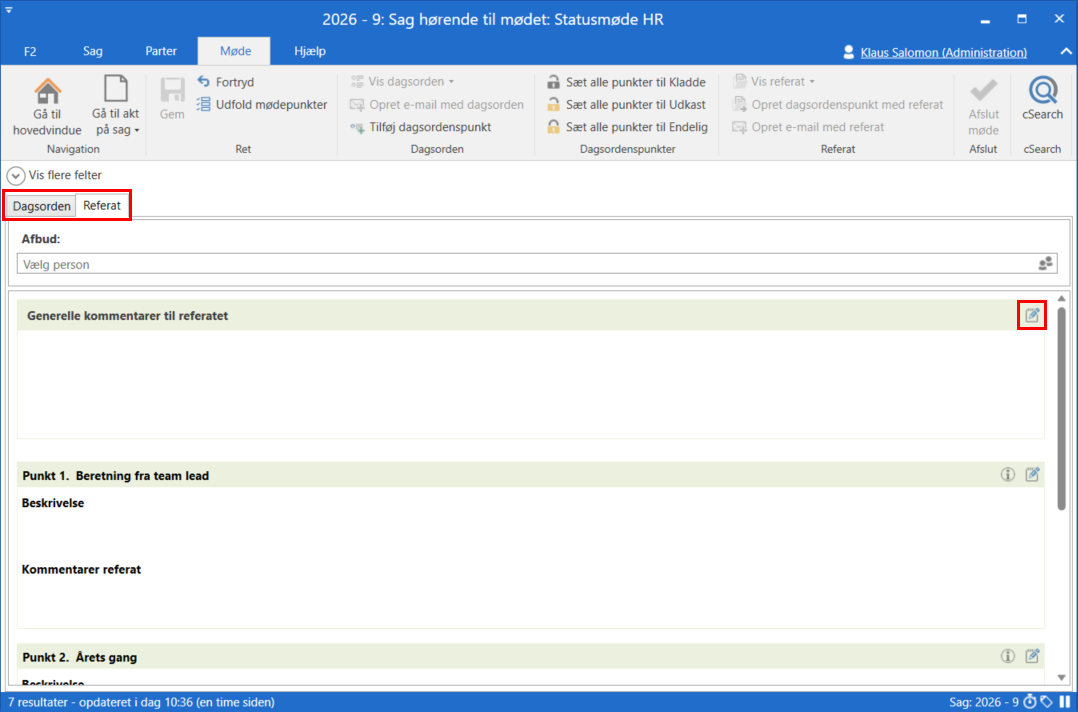
Task: Lock all items as Endelig
Action: coord(626,127)
